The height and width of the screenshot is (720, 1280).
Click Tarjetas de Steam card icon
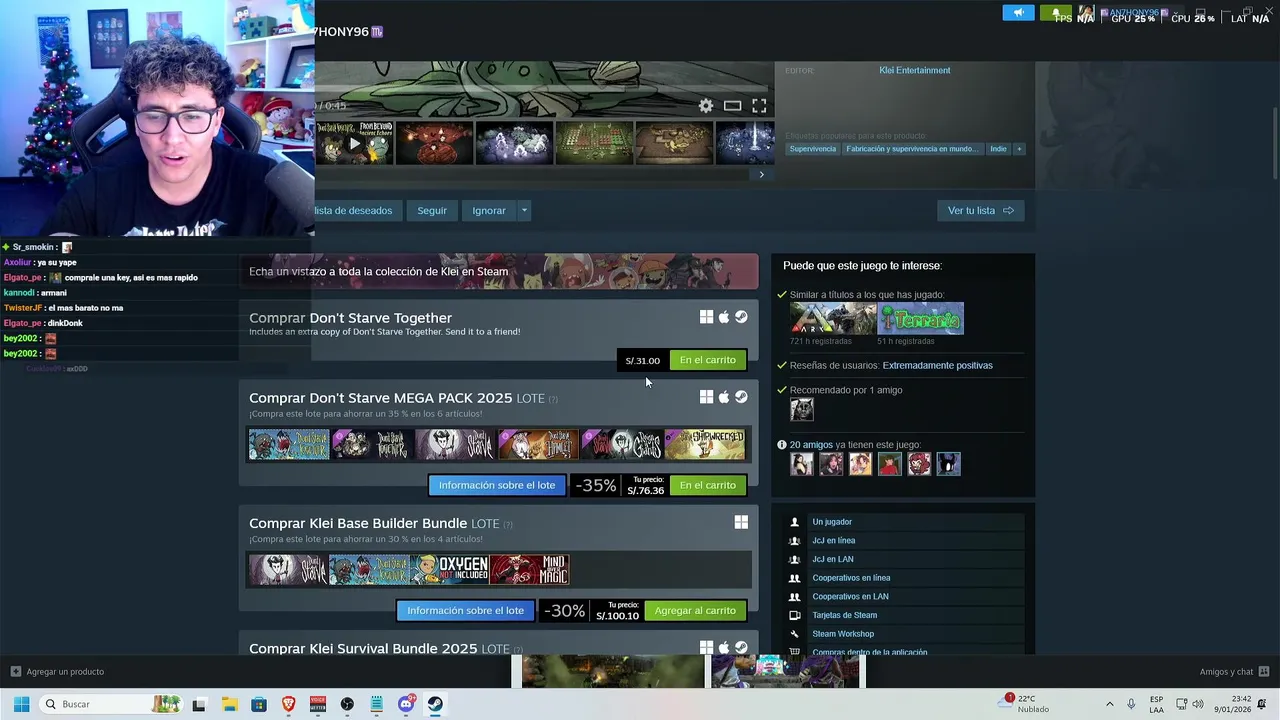pyautogui.click(x=795, y=615)
